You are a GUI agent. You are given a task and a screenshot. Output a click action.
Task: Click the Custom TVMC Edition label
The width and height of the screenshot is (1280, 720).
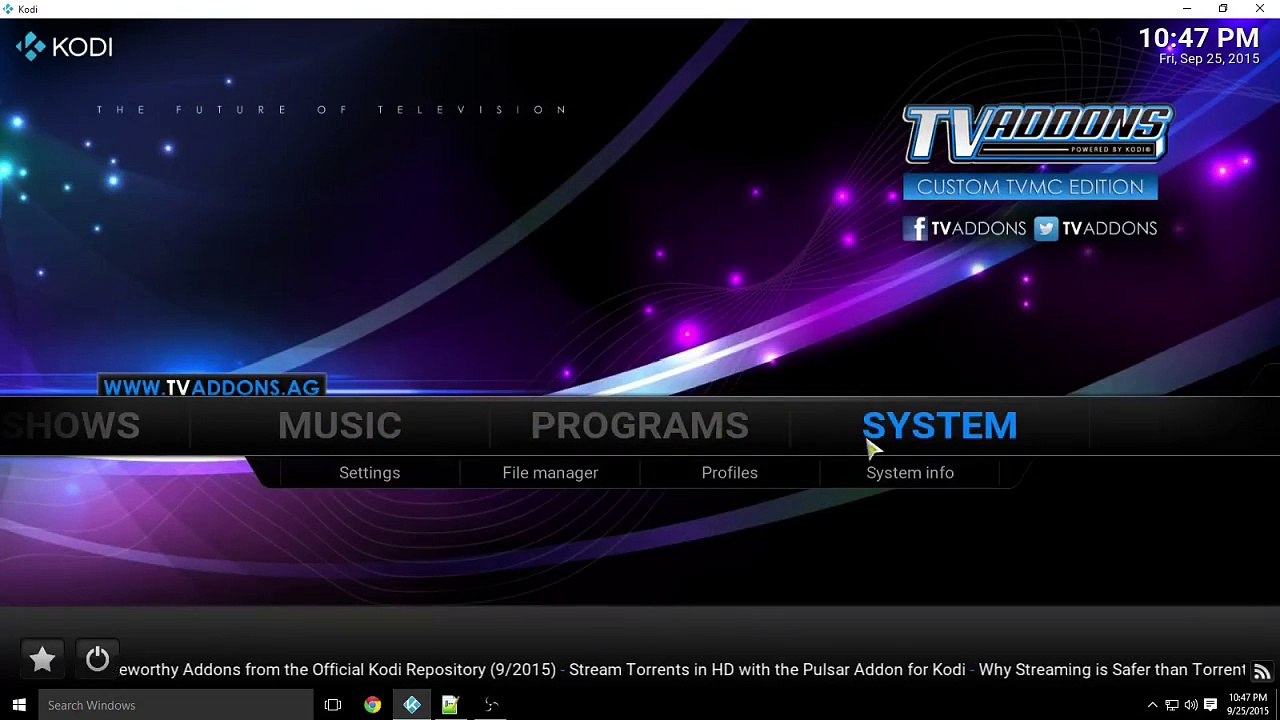coord(1030,187)
